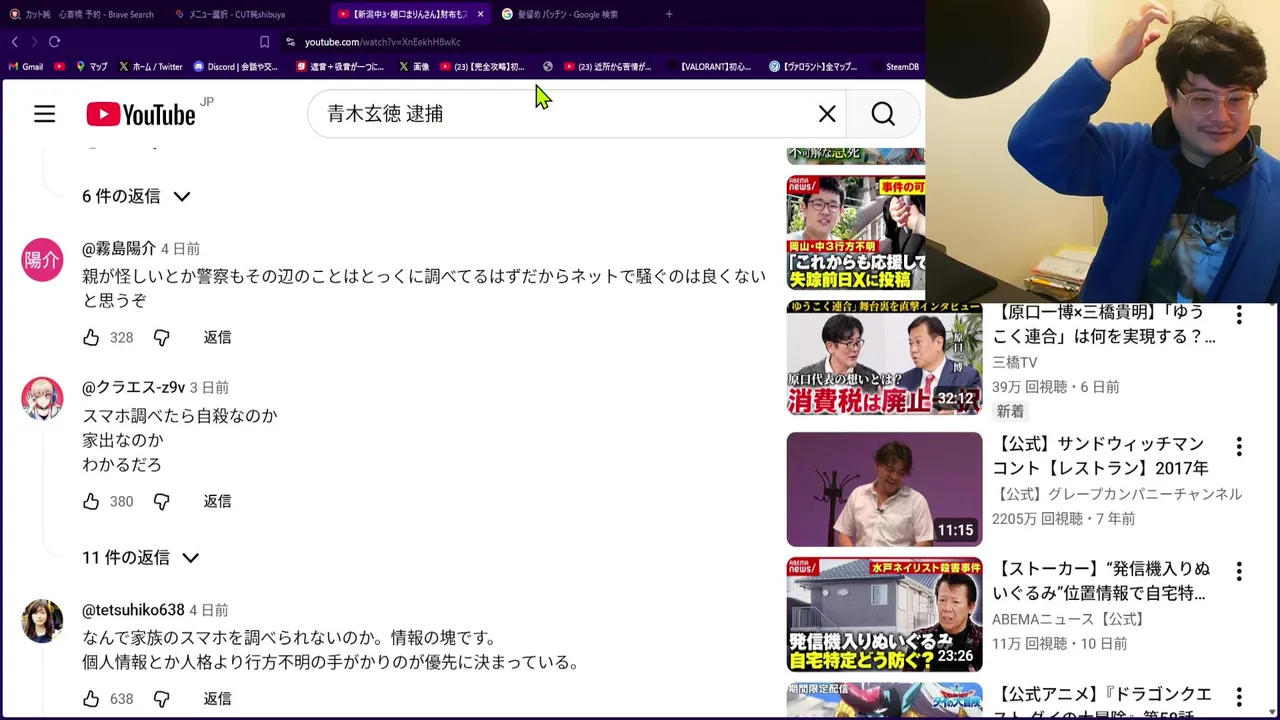Open the @クラエス-z9v channel name
The image size is (1280, 720).
[133, 387]
